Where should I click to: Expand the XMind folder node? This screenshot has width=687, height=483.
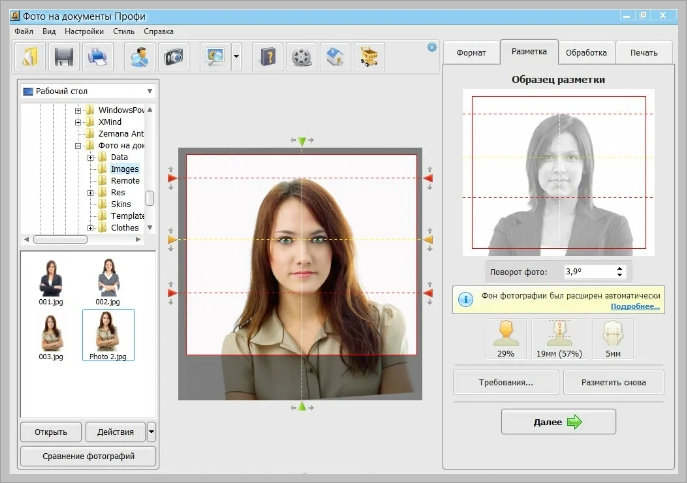click(78, 122)
